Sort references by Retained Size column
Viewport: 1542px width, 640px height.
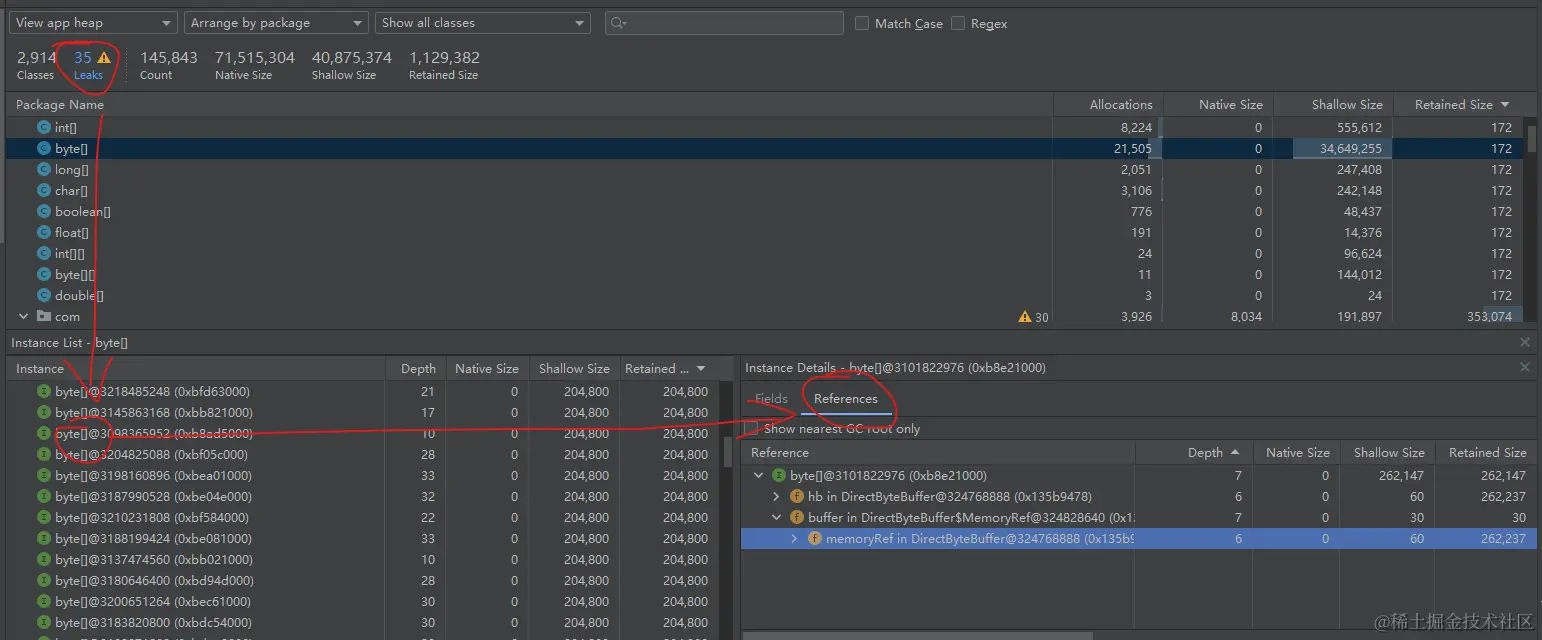pyautogui.click(x=1487, y=452)
